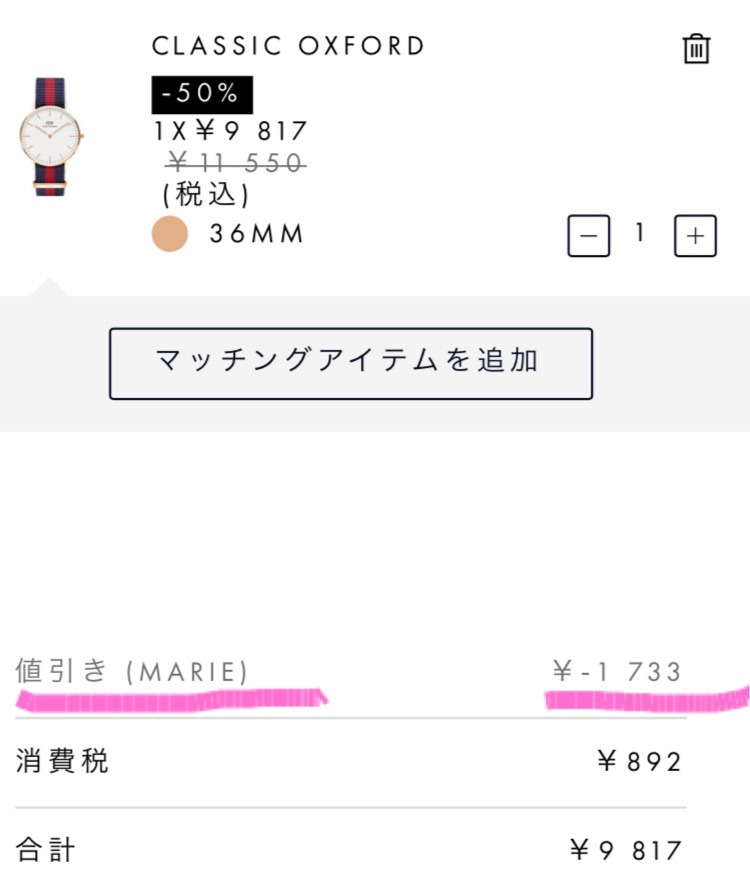Click the 値引き (MARIE) discount code label
Screen dimensions: 750x889
pyautogui.click(x=132, y=671)
